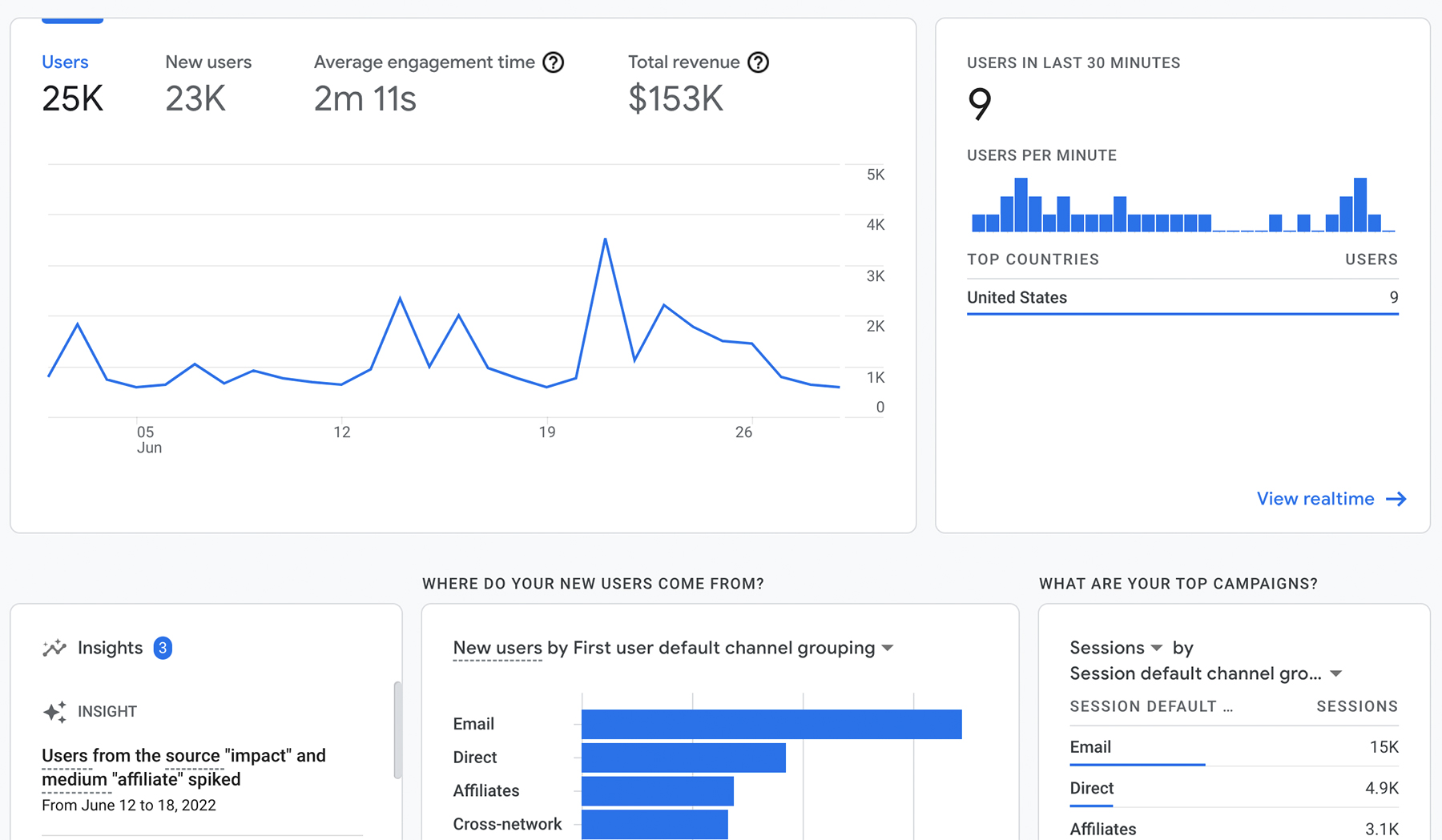Open the View realtime link
The height and width of the screenshot is (840, 1442).
[x=1331, y=499]
